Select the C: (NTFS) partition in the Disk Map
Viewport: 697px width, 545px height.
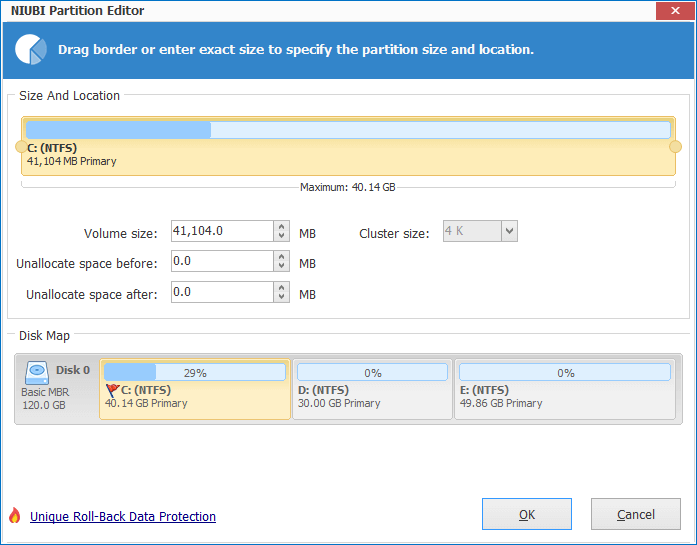(x=195, y=389)
